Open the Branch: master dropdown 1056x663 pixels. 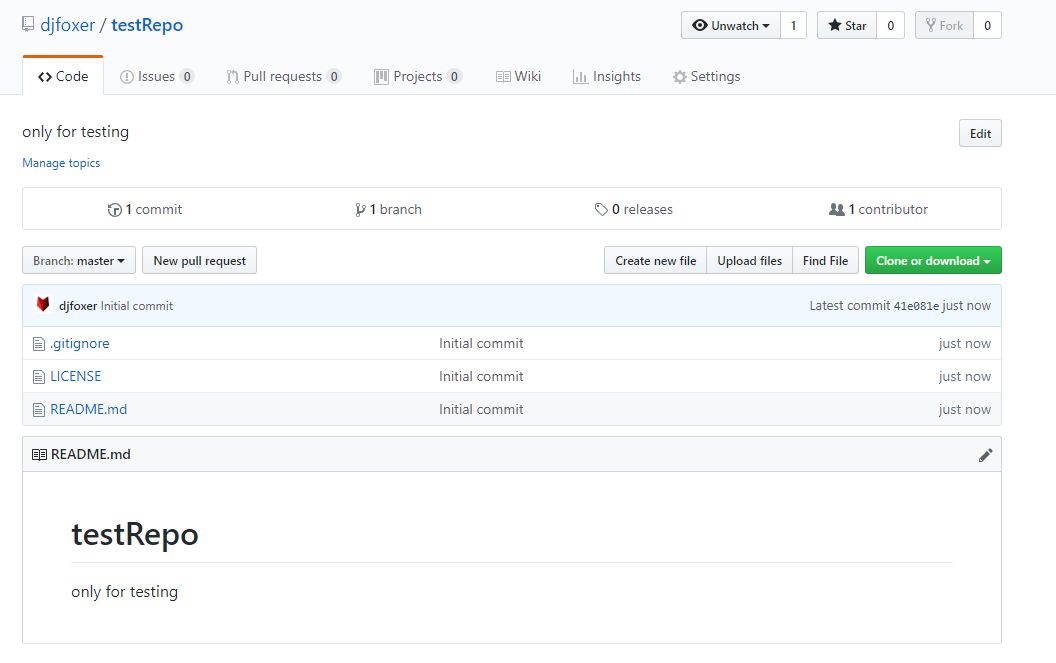click(79, 261)
